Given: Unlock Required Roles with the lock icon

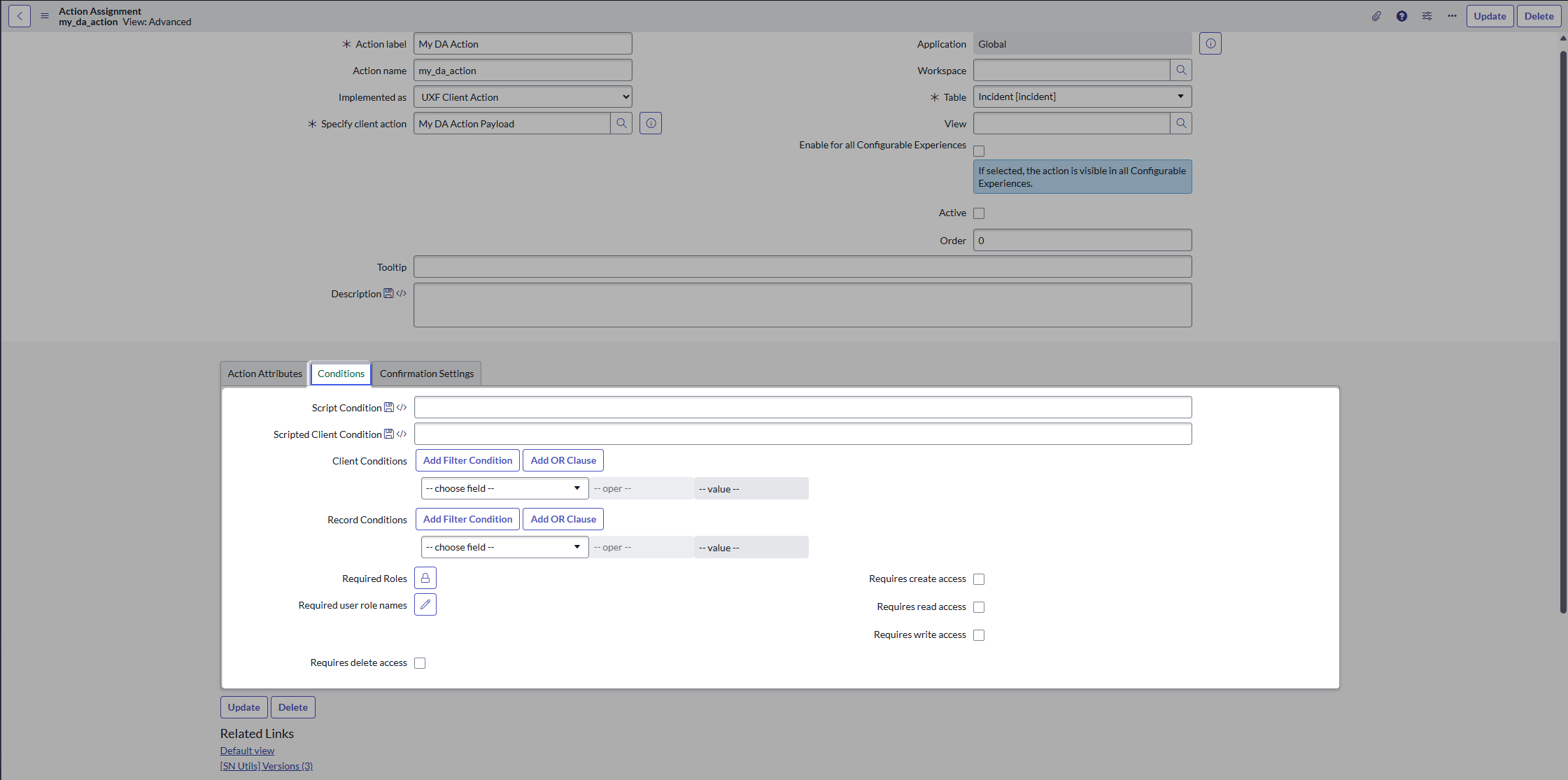Looking at the screenshot, I should point(425,578).
